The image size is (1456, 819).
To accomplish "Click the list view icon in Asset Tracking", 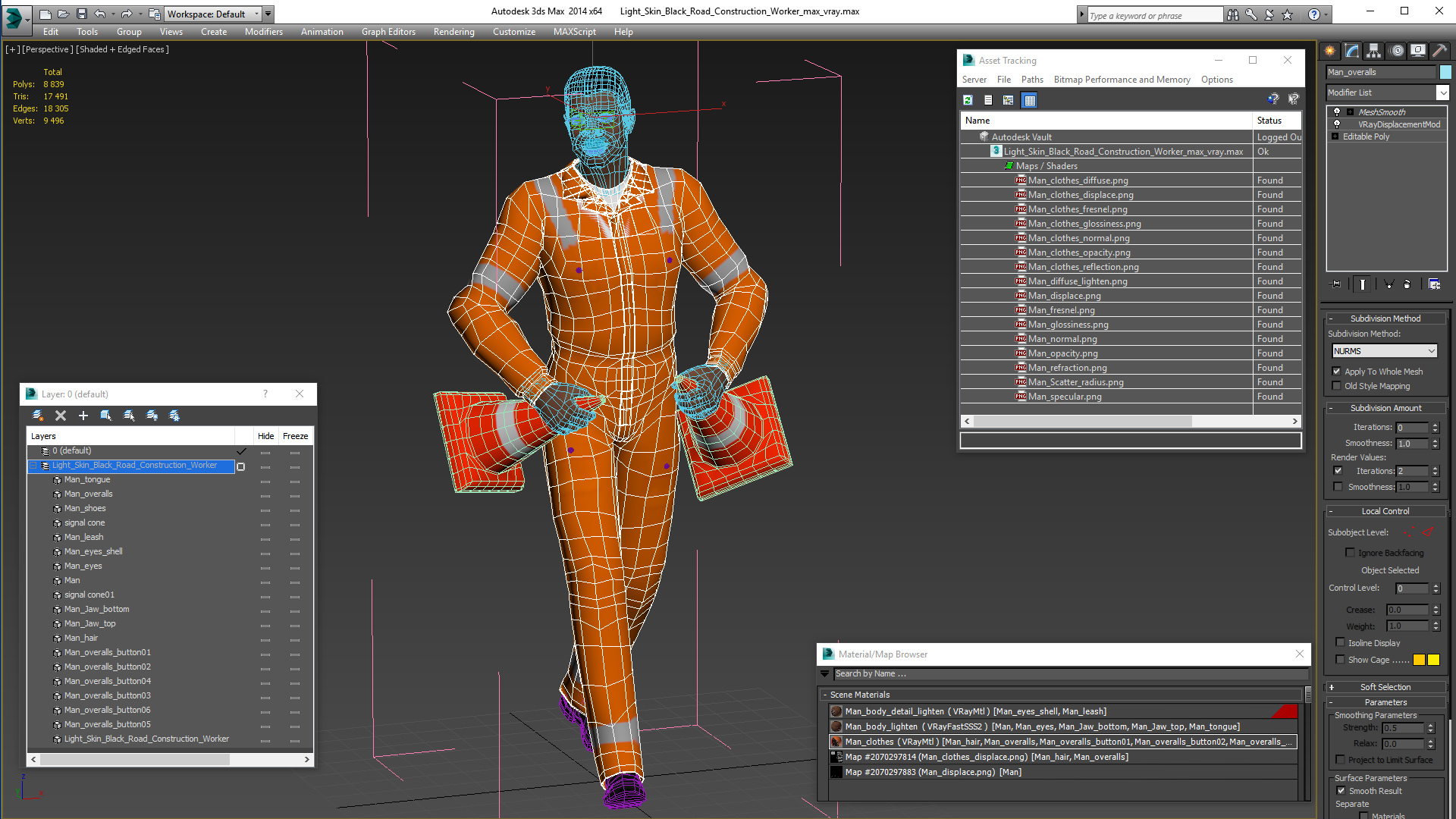I will tap(988, 100).
